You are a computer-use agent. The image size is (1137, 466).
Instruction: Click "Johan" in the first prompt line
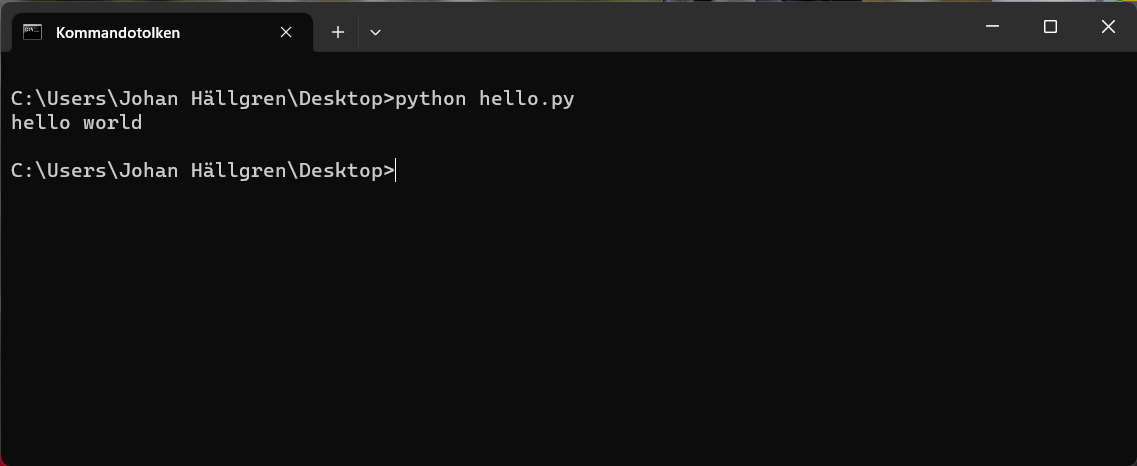coord(148,99)
